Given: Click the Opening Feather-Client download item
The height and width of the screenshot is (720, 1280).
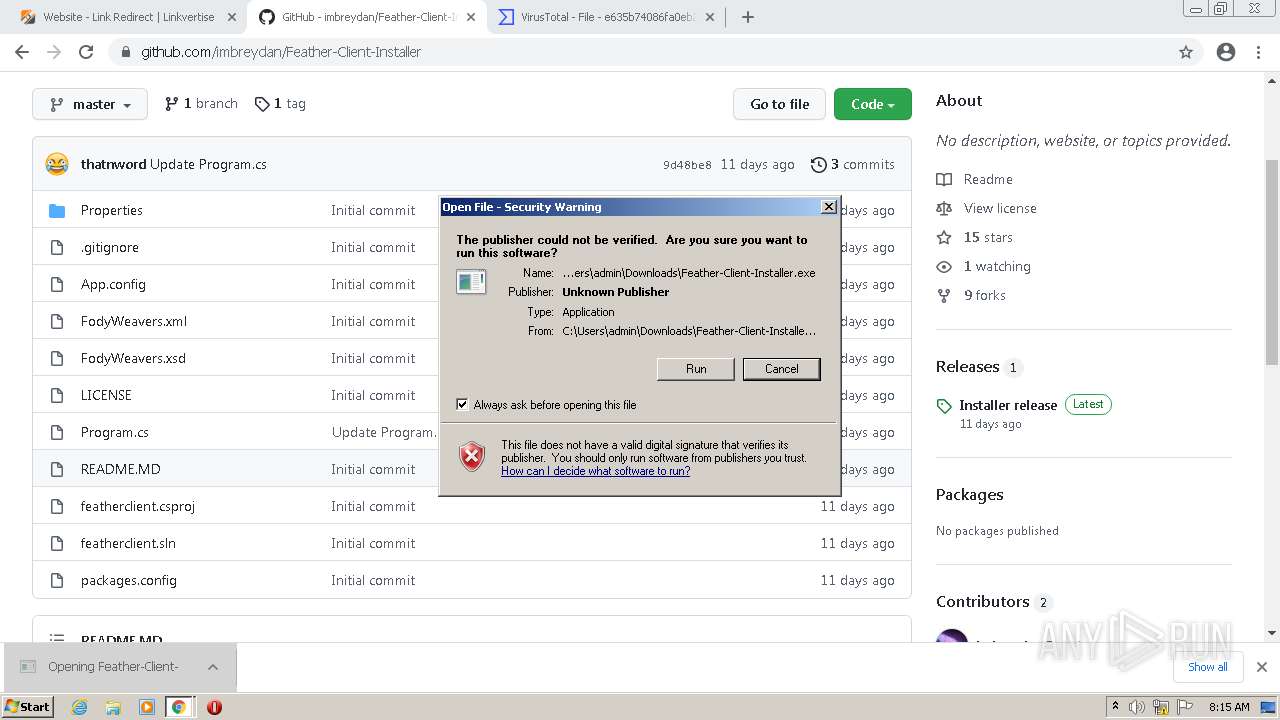Looking at the screenshot, I should (113, 667).
